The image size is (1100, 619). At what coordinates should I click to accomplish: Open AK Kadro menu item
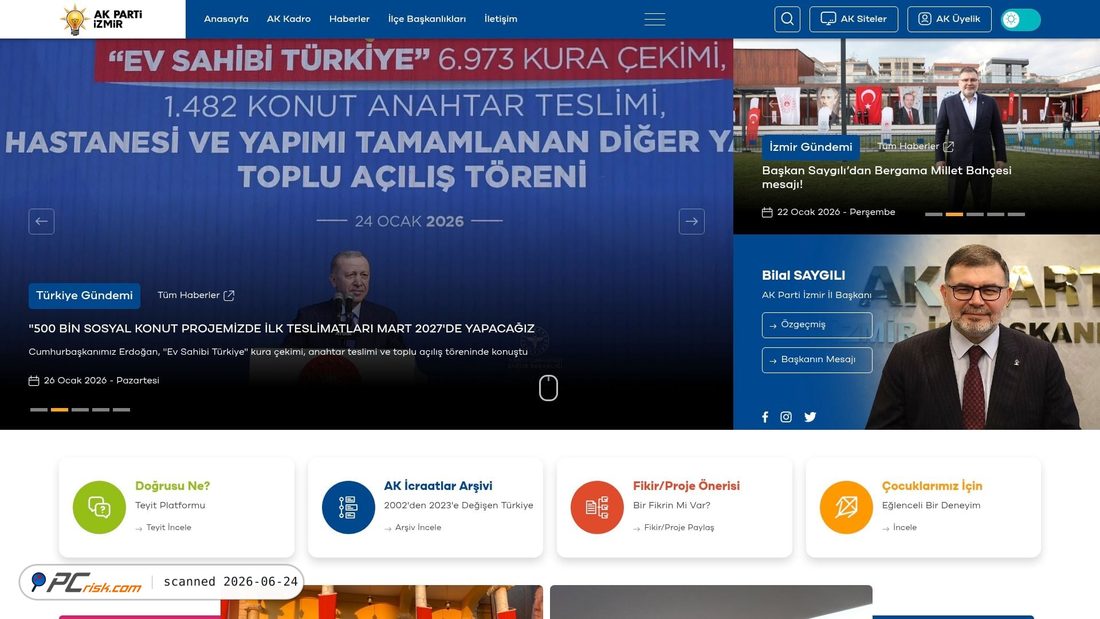(x=288, y=19)
